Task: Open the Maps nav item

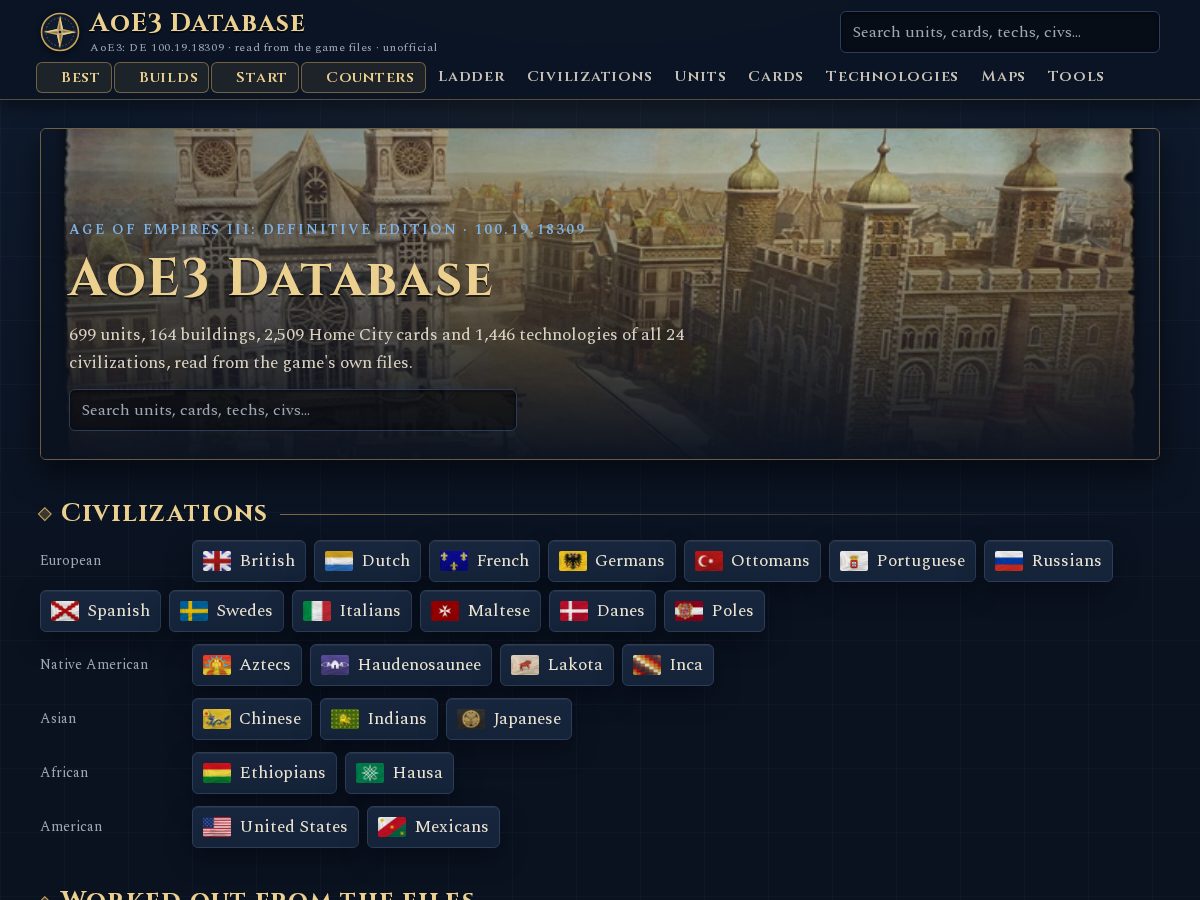Action: tap(1003, 76)
